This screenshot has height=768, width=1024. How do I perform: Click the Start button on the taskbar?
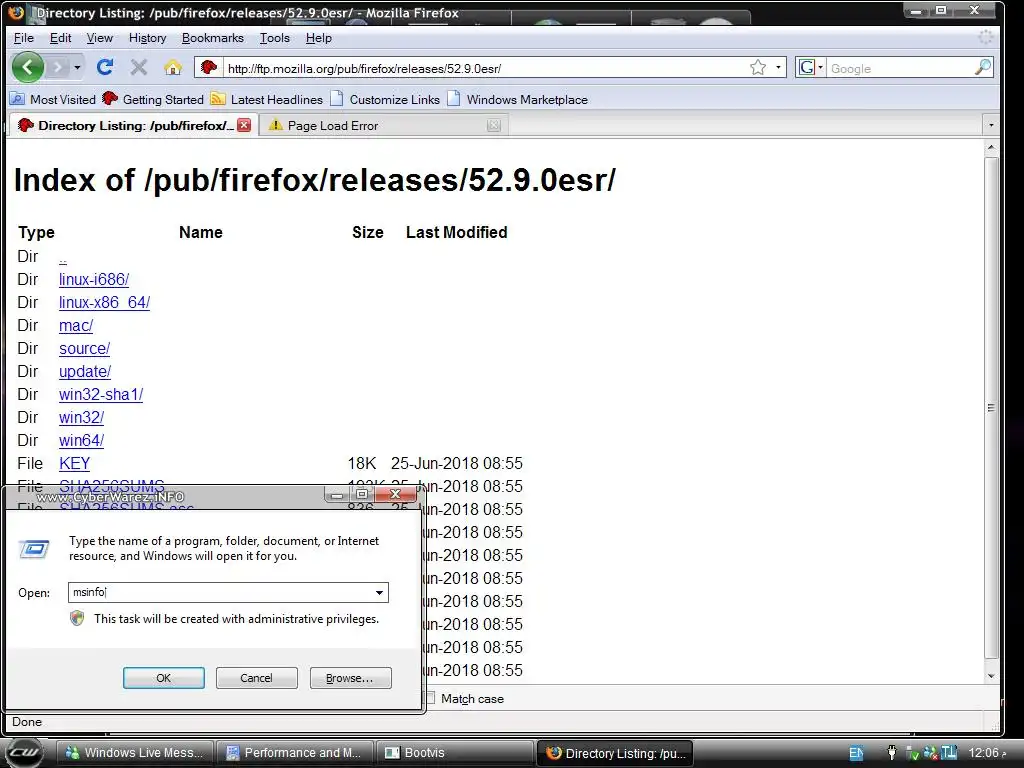pos(24,752)
